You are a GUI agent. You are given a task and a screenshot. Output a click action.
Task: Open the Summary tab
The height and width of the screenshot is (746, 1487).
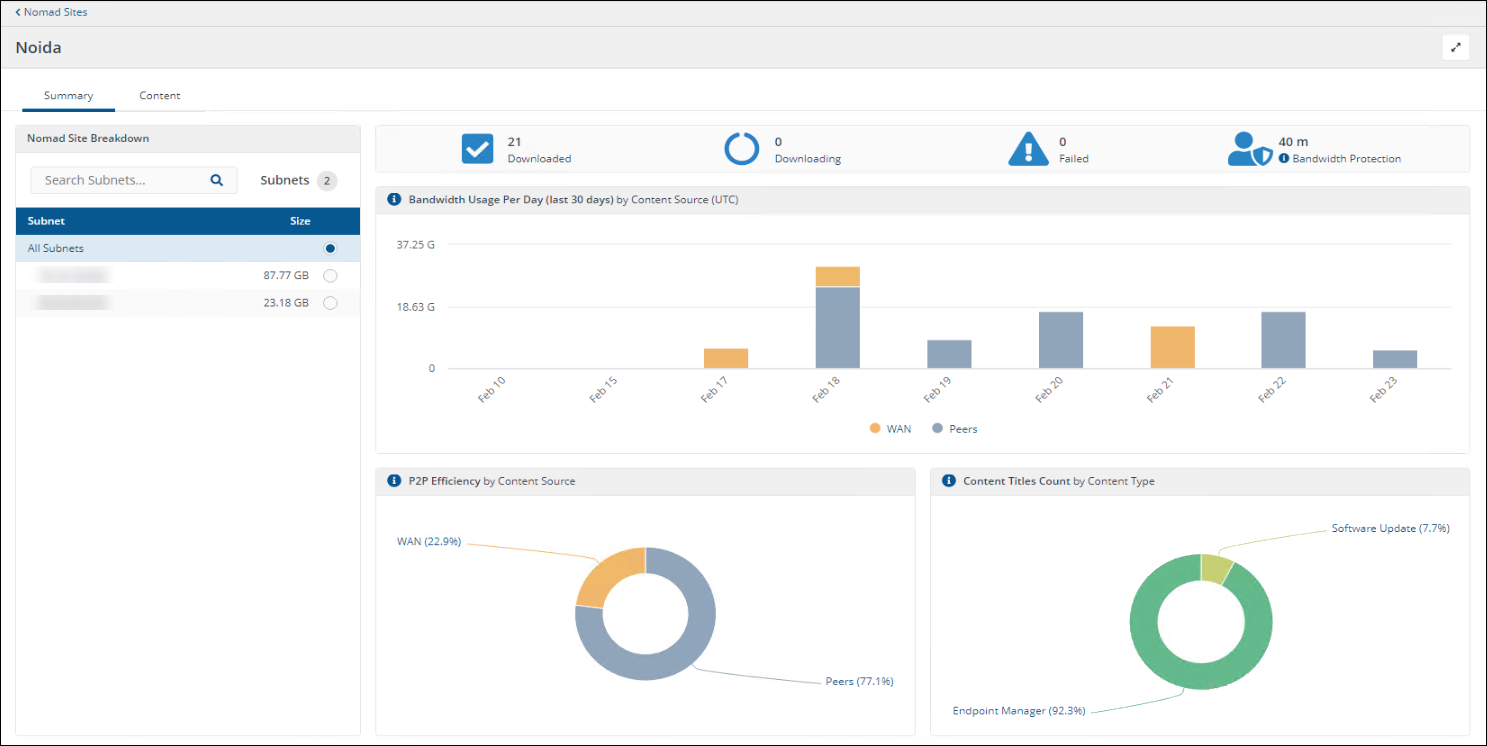pos(68,96)
